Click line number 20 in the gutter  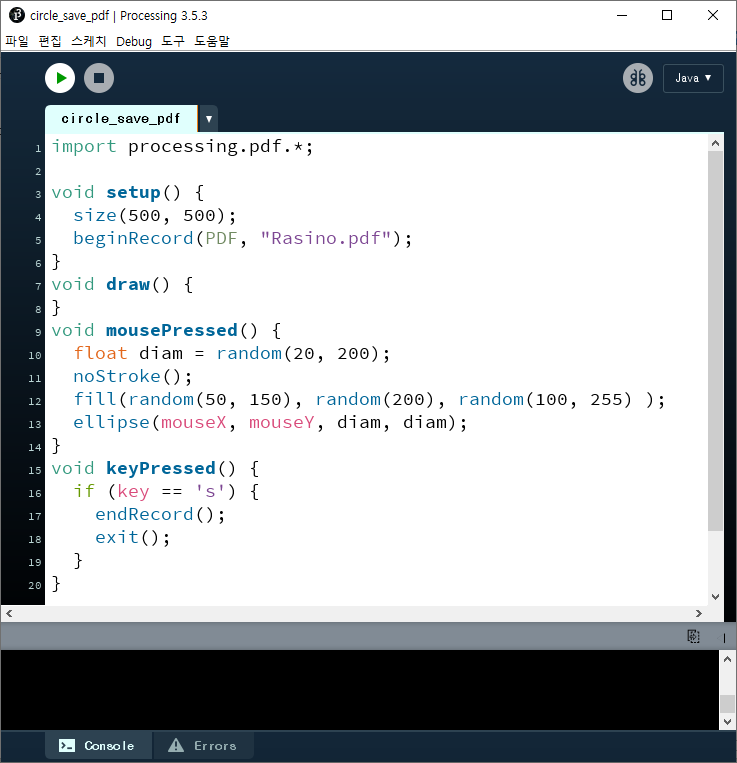[35, 585]
